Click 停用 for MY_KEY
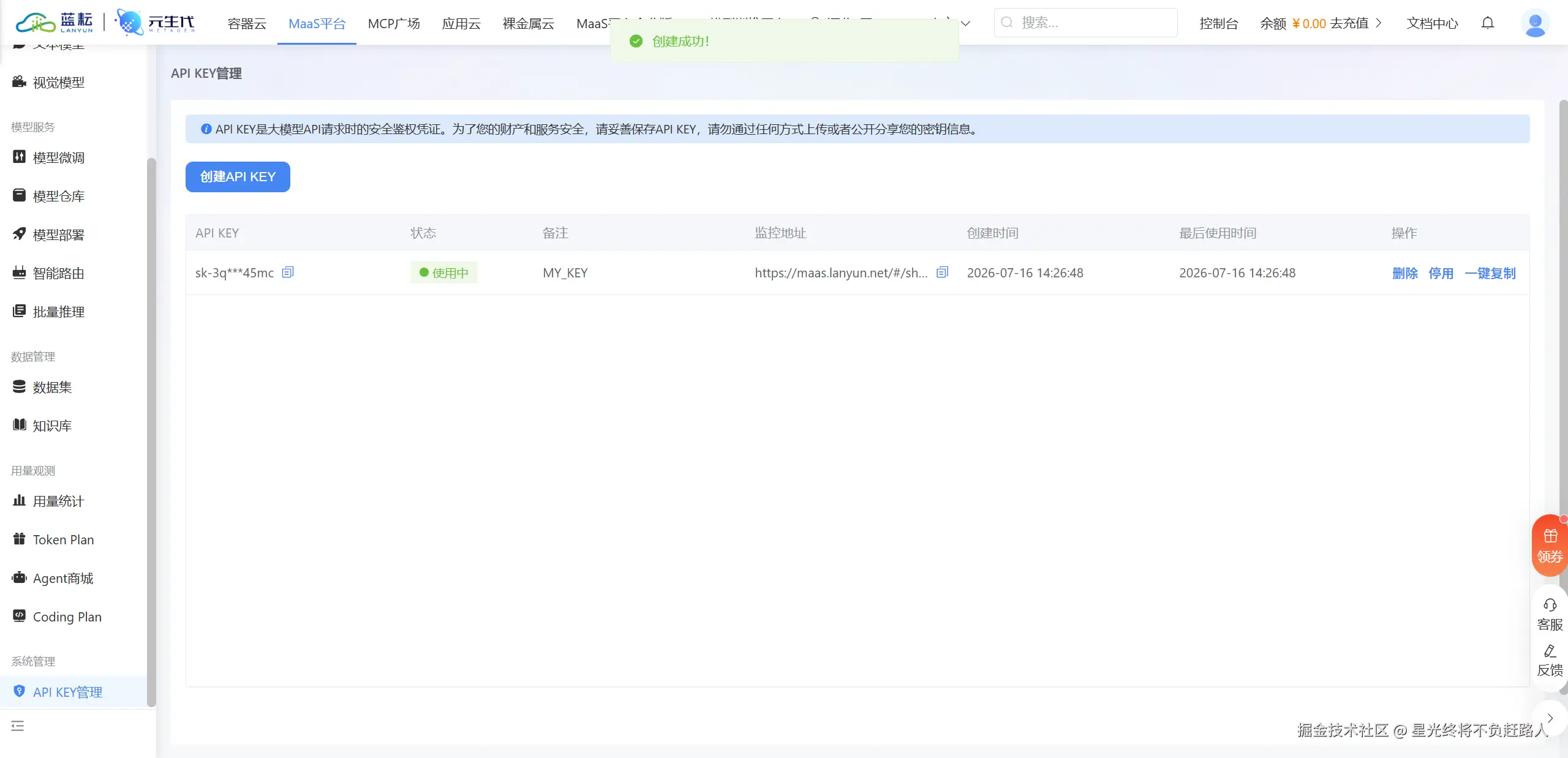 [1441, 273]
